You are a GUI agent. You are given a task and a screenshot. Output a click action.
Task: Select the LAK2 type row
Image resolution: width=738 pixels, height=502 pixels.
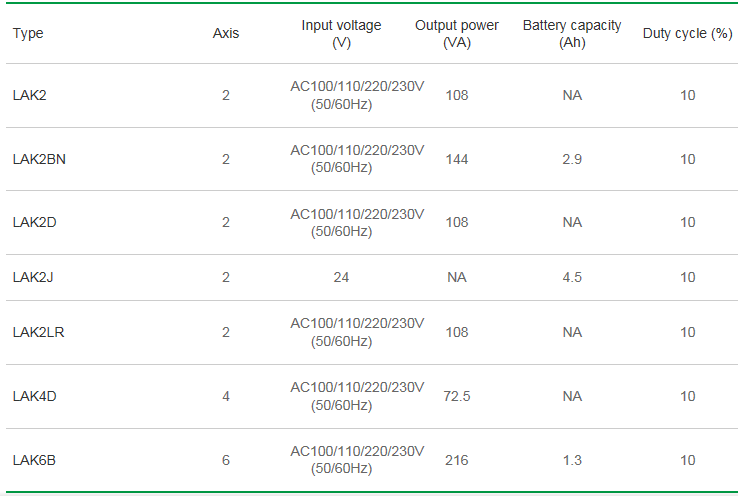30,96
